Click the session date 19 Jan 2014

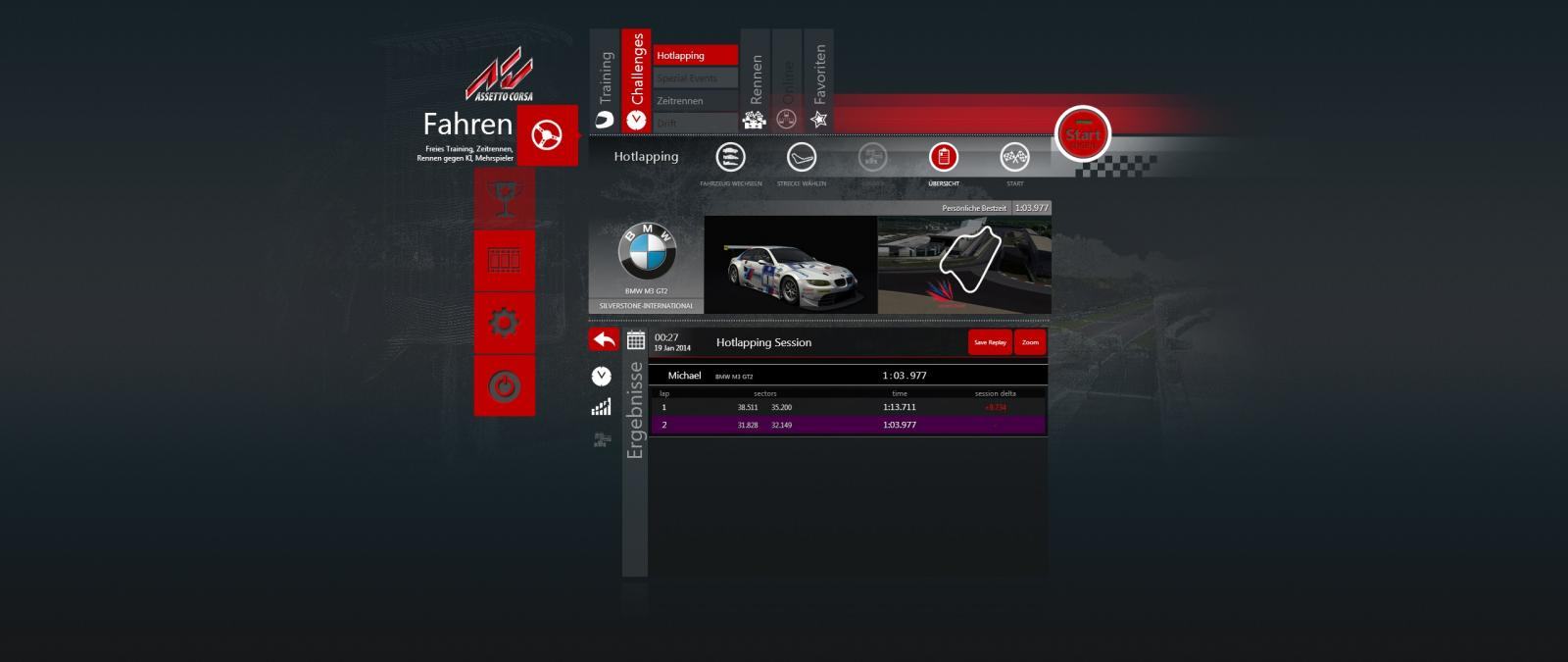[x=672, y=348]
